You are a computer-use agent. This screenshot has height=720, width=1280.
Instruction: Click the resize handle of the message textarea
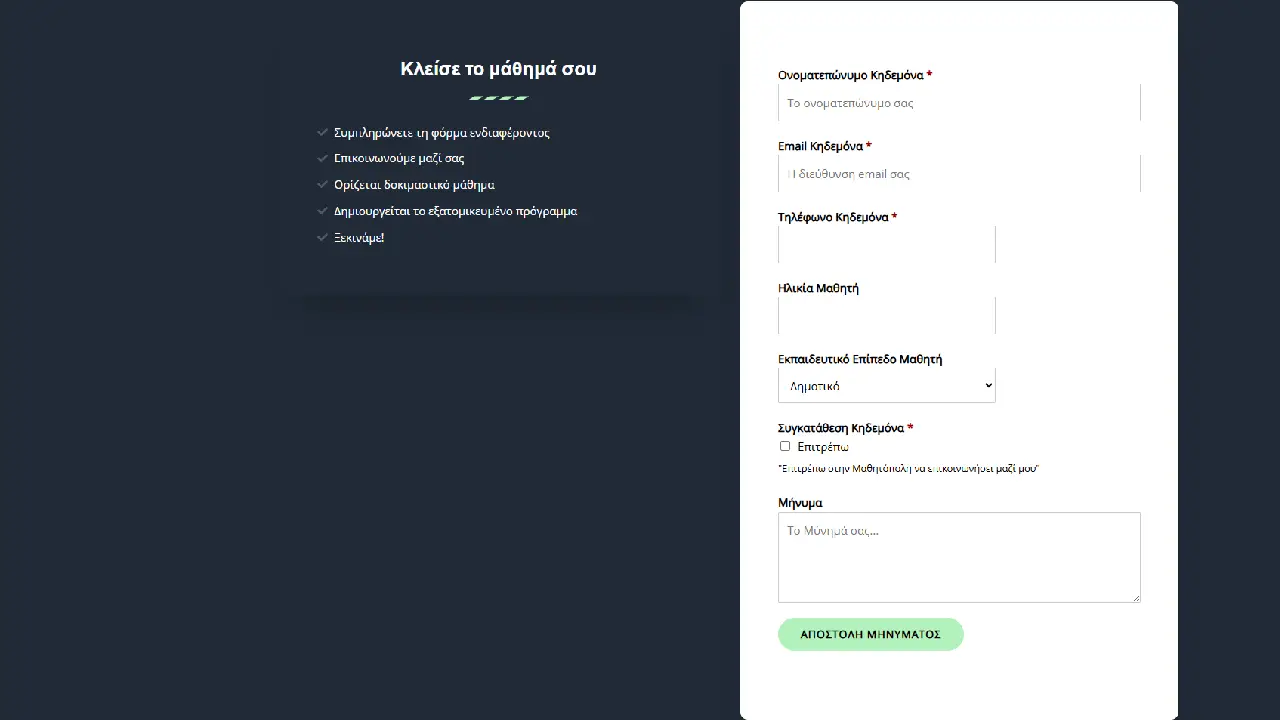click(1135, 597)
